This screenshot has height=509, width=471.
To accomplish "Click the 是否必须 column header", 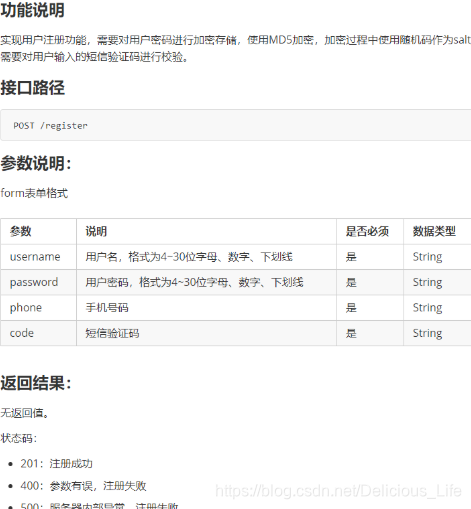I will [367, 231].
